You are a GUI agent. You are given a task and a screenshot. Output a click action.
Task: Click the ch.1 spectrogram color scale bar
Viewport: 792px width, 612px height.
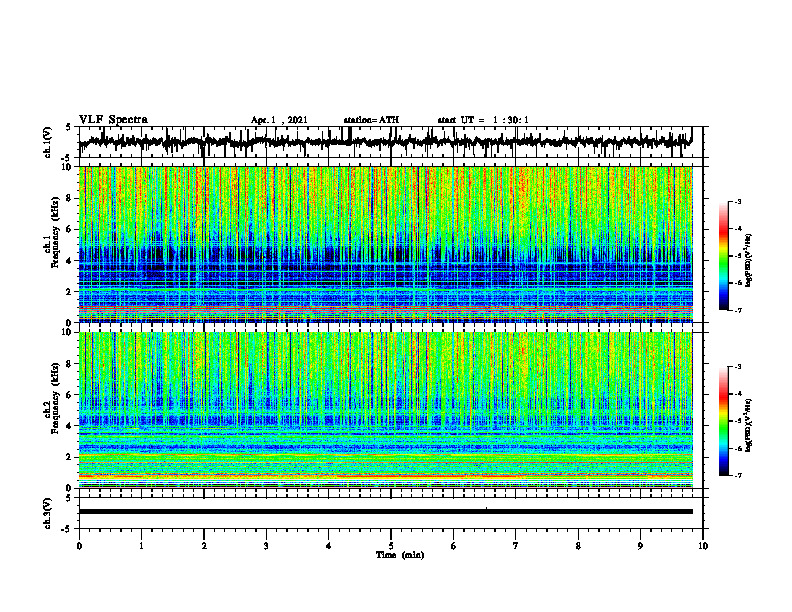pos(723,256)
